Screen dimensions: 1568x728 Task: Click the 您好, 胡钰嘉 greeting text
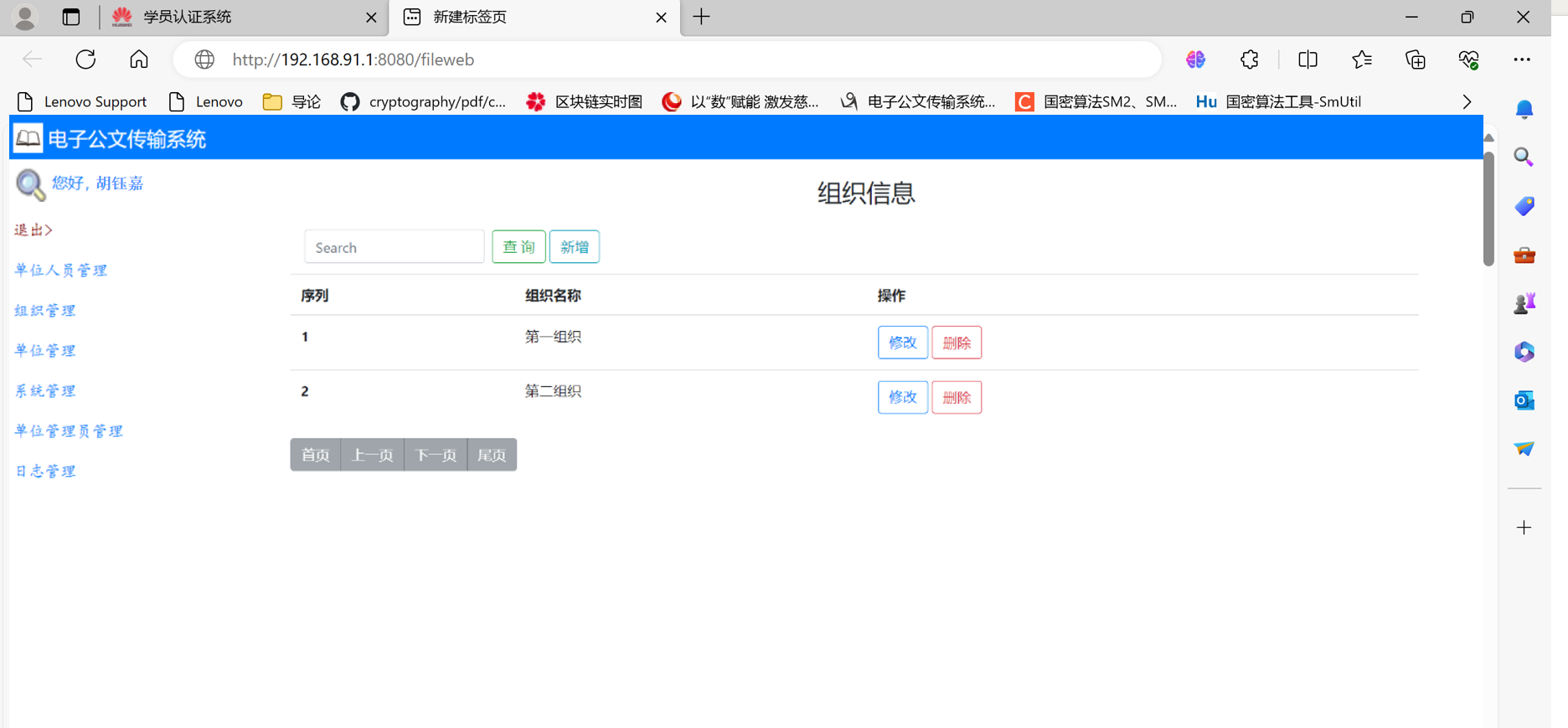pos(97,183)
